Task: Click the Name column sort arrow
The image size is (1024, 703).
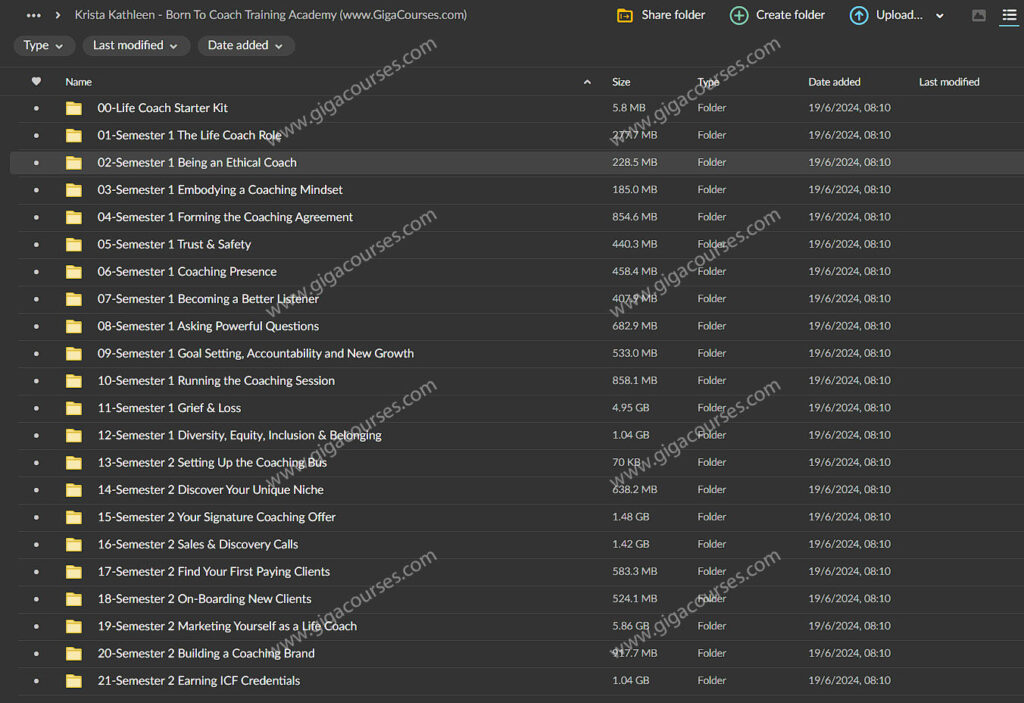Action: point(587,82)
